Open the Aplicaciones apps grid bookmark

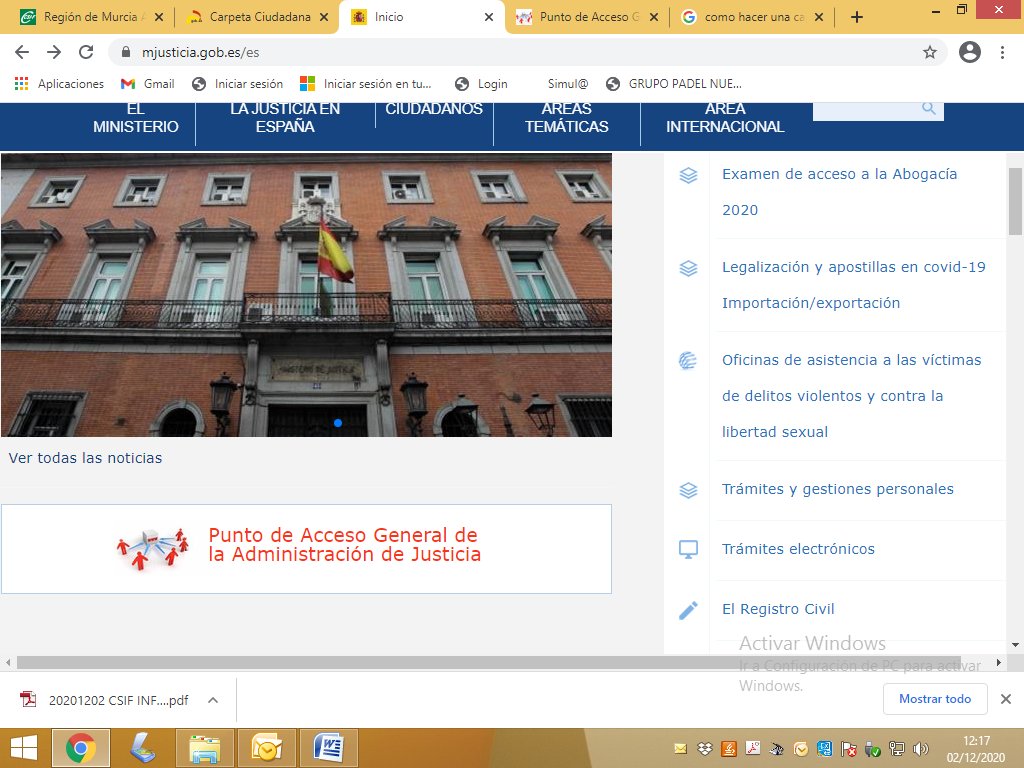(x=59, y=84)
